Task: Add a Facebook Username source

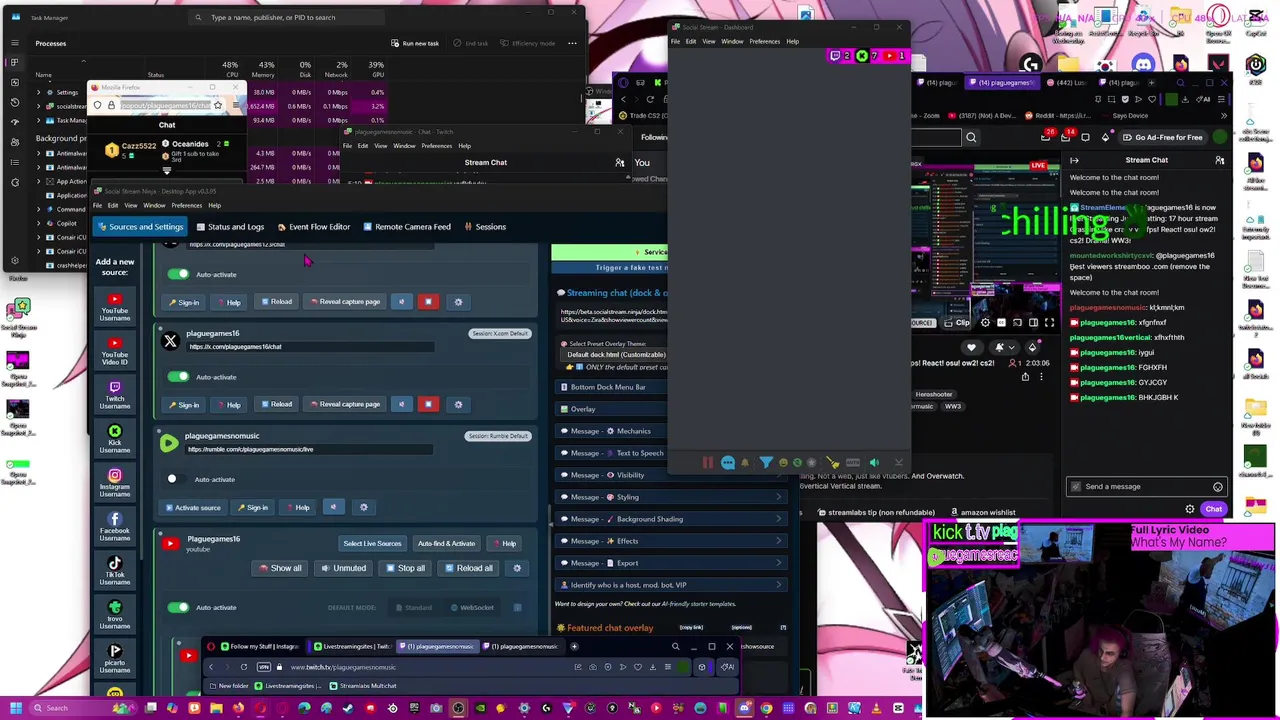Action: (114, 526)
